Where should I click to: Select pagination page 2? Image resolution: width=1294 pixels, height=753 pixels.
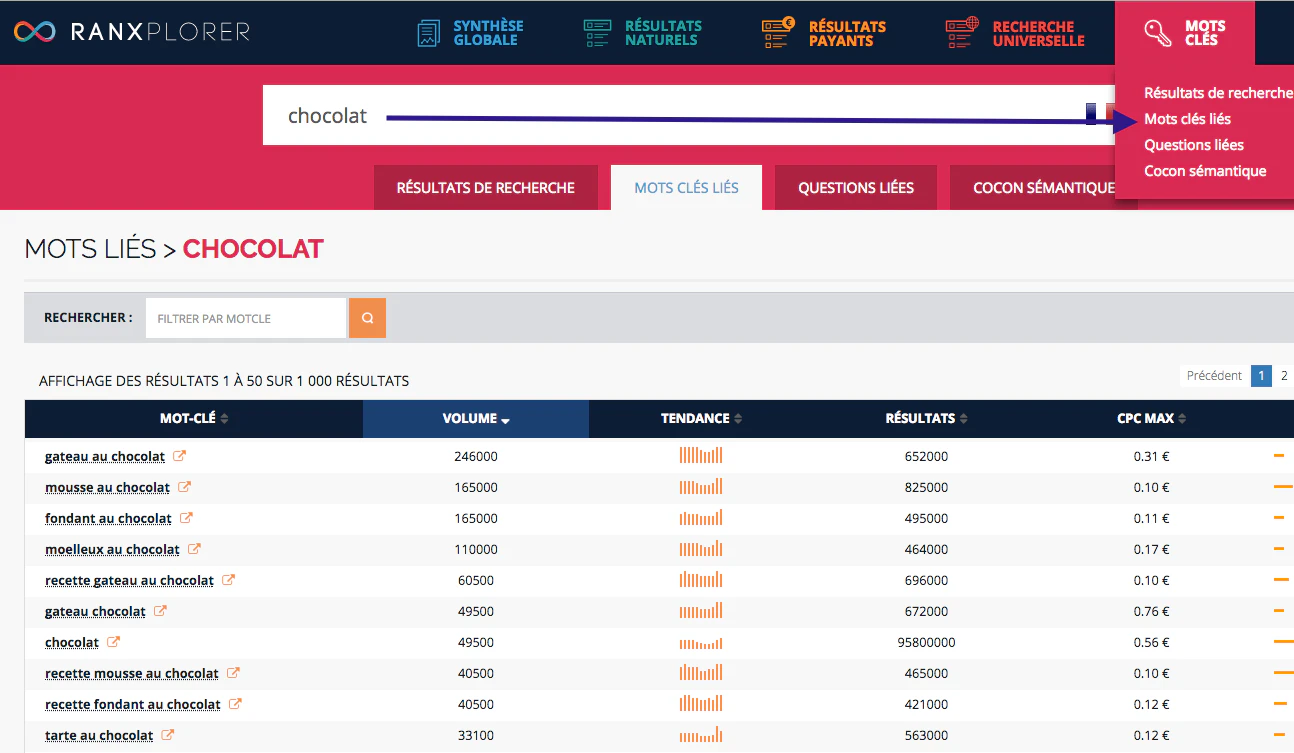pos(1284,376)
